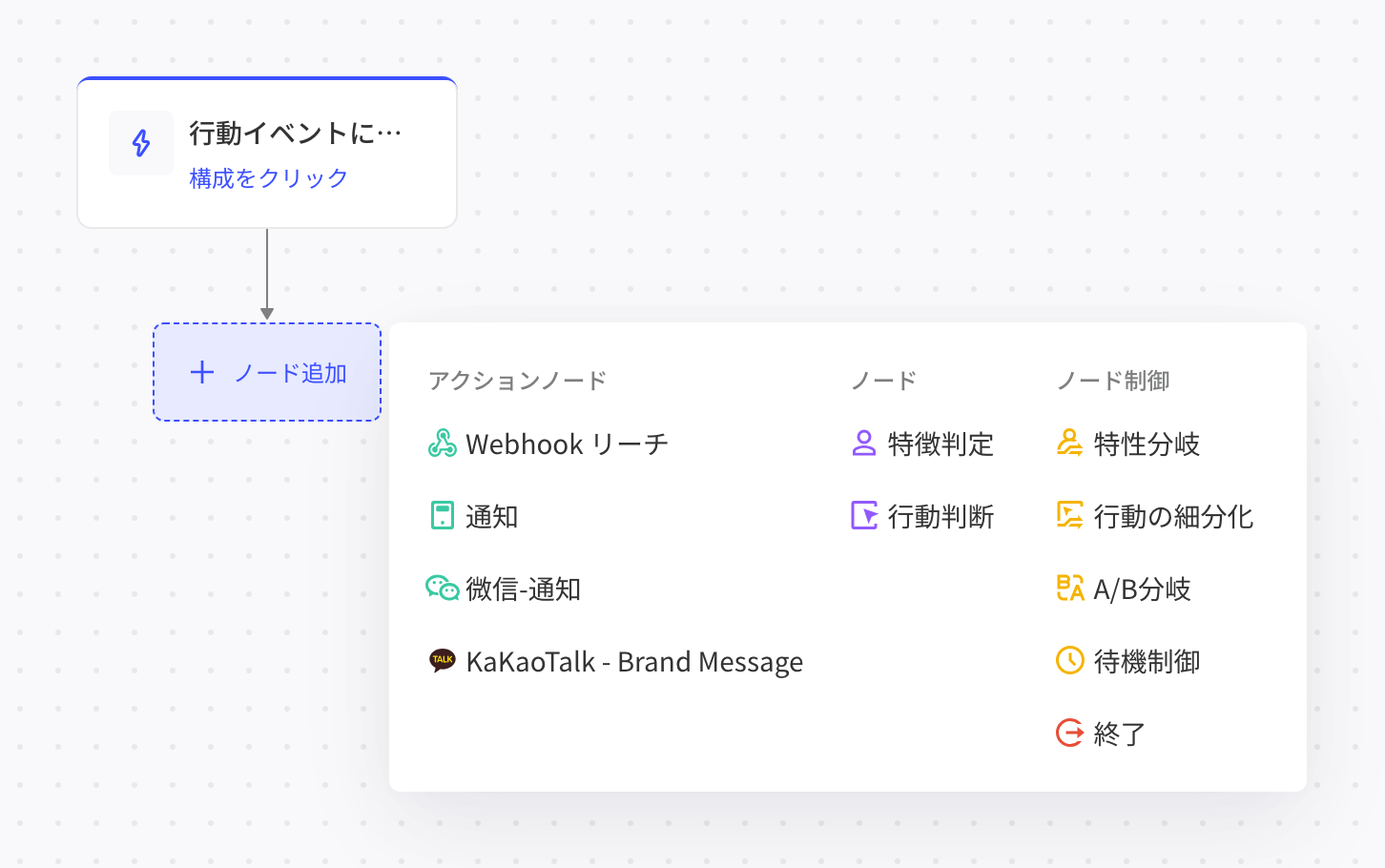Click the red 終了 exit icon
This screenshot has width=1385, height=868.
click(x=1070, y=733)
